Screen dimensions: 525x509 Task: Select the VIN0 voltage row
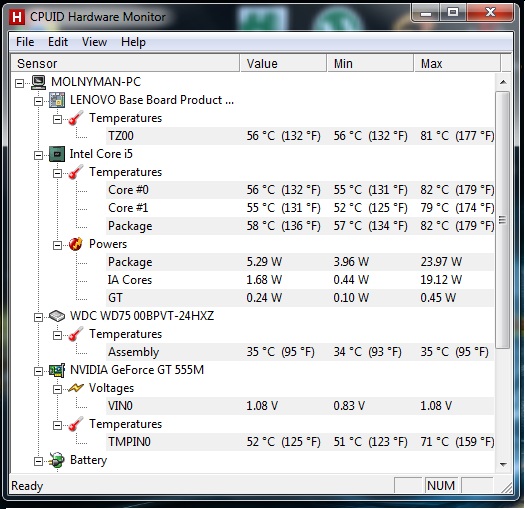(300, 406)
